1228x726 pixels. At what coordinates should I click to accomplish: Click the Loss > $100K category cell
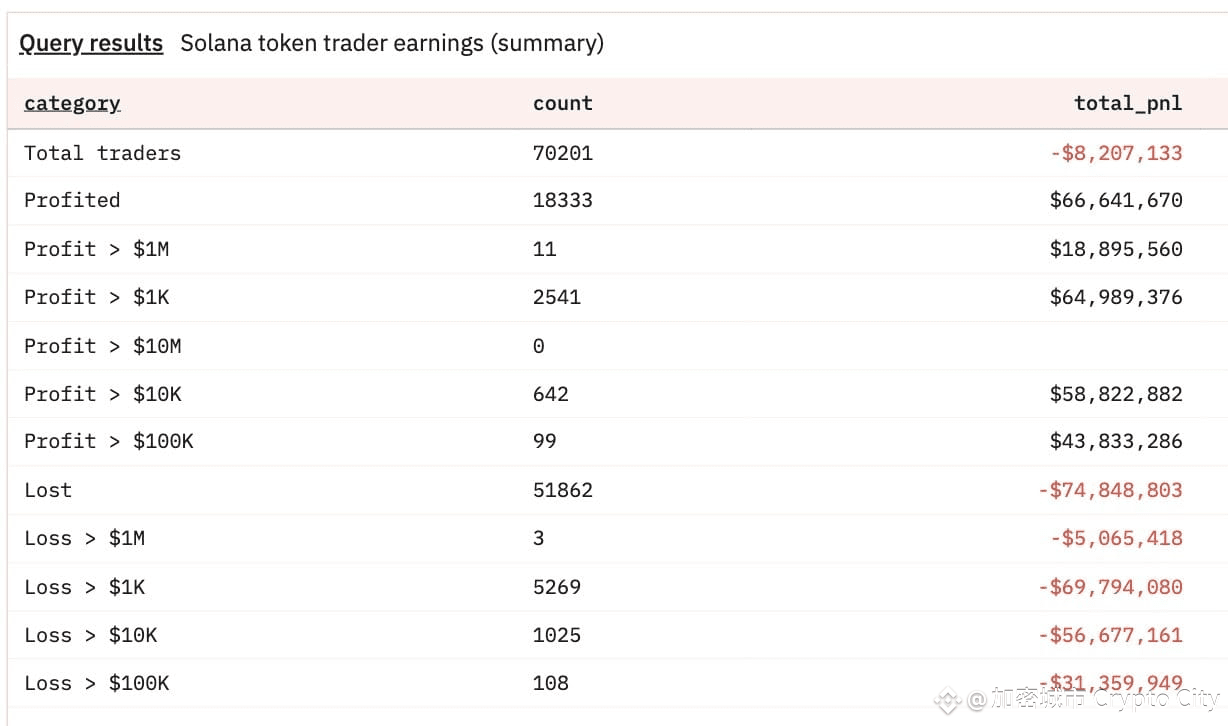[x=97, y=683]
